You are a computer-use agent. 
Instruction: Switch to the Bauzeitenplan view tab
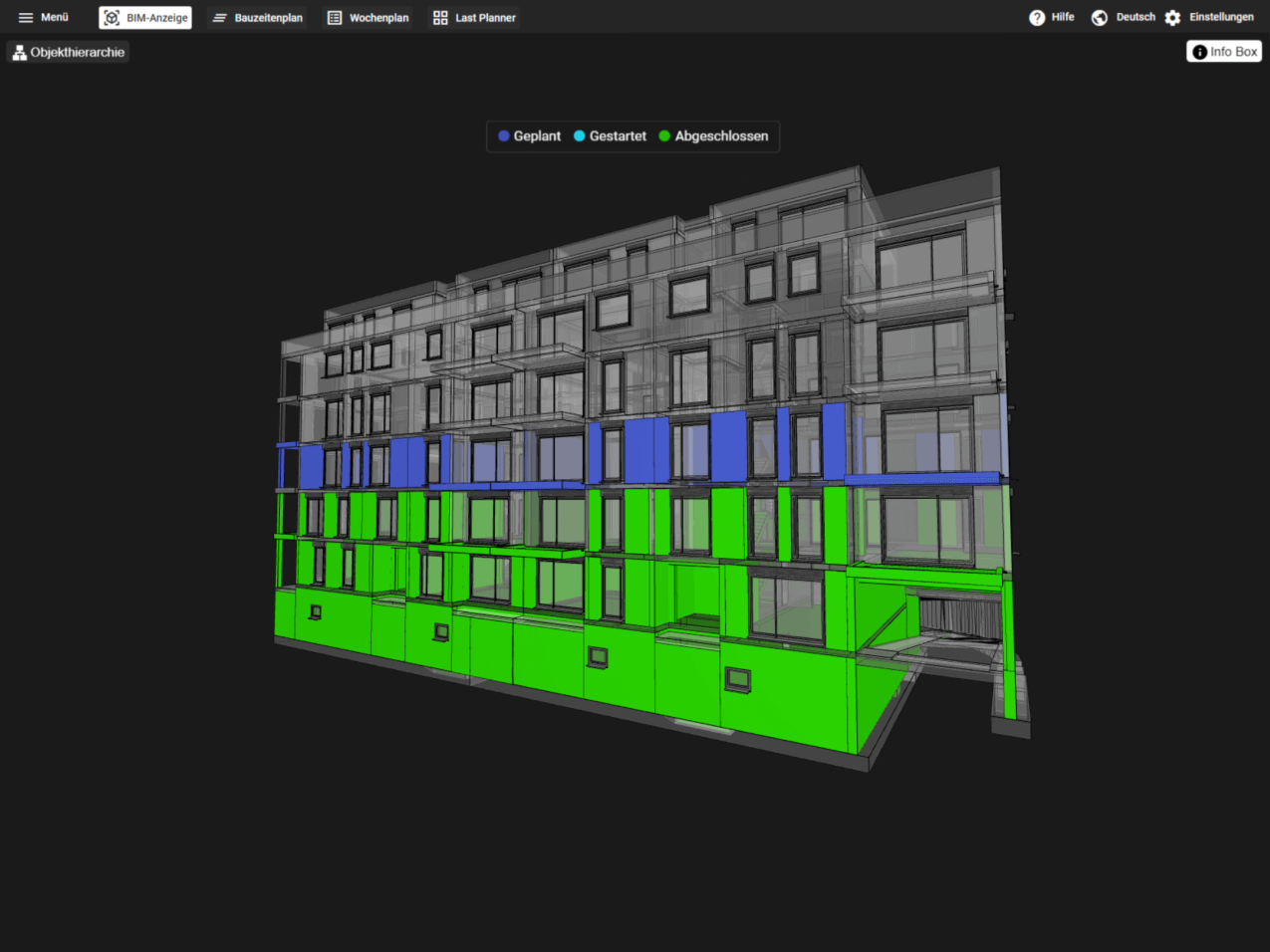coord(257,17)
